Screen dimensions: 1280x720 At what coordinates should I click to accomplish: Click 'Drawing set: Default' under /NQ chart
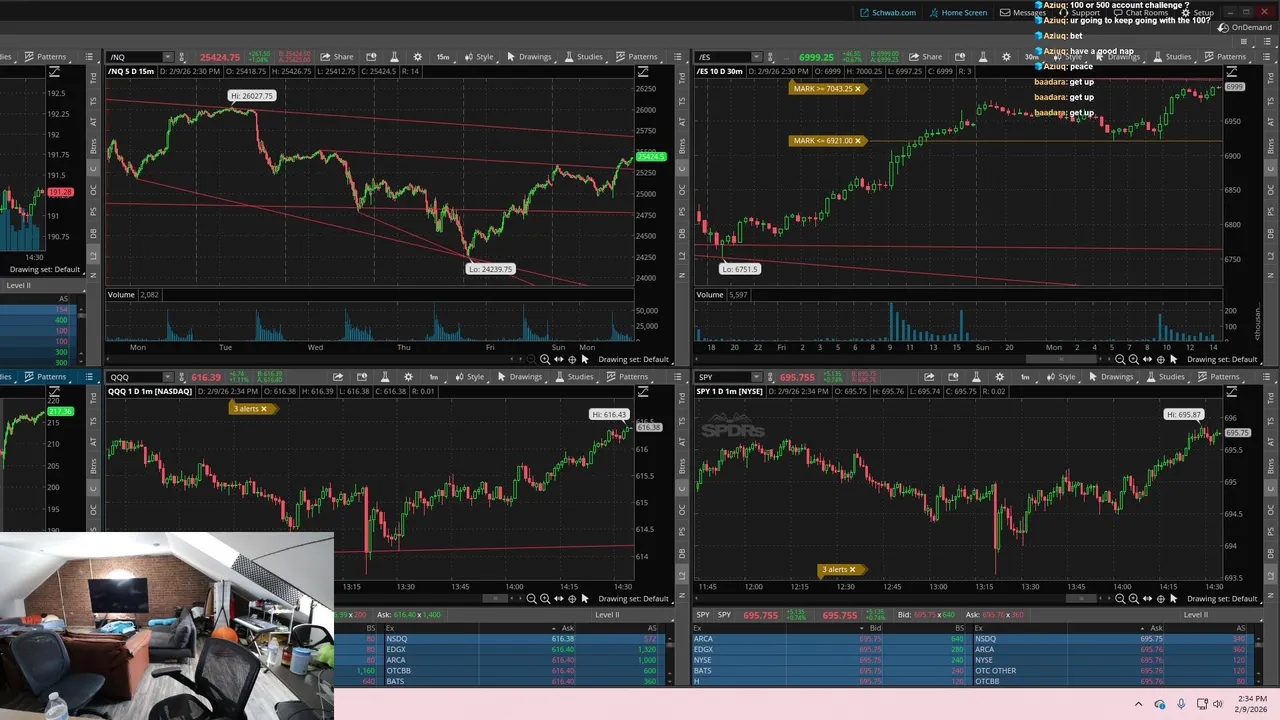pos(633,359)
